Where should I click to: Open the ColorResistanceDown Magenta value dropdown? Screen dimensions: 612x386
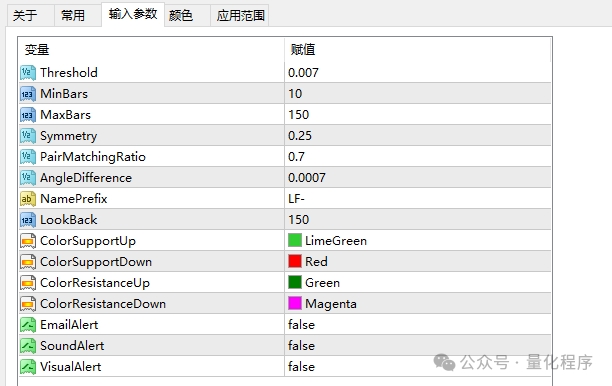click(x=418, y=304)
